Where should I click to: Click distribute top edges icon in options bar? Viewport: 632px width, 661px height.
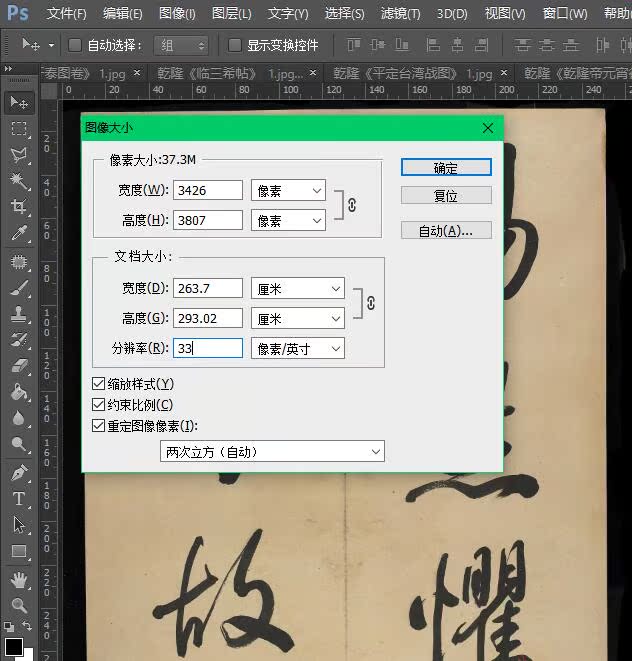[x=522, y=45]
